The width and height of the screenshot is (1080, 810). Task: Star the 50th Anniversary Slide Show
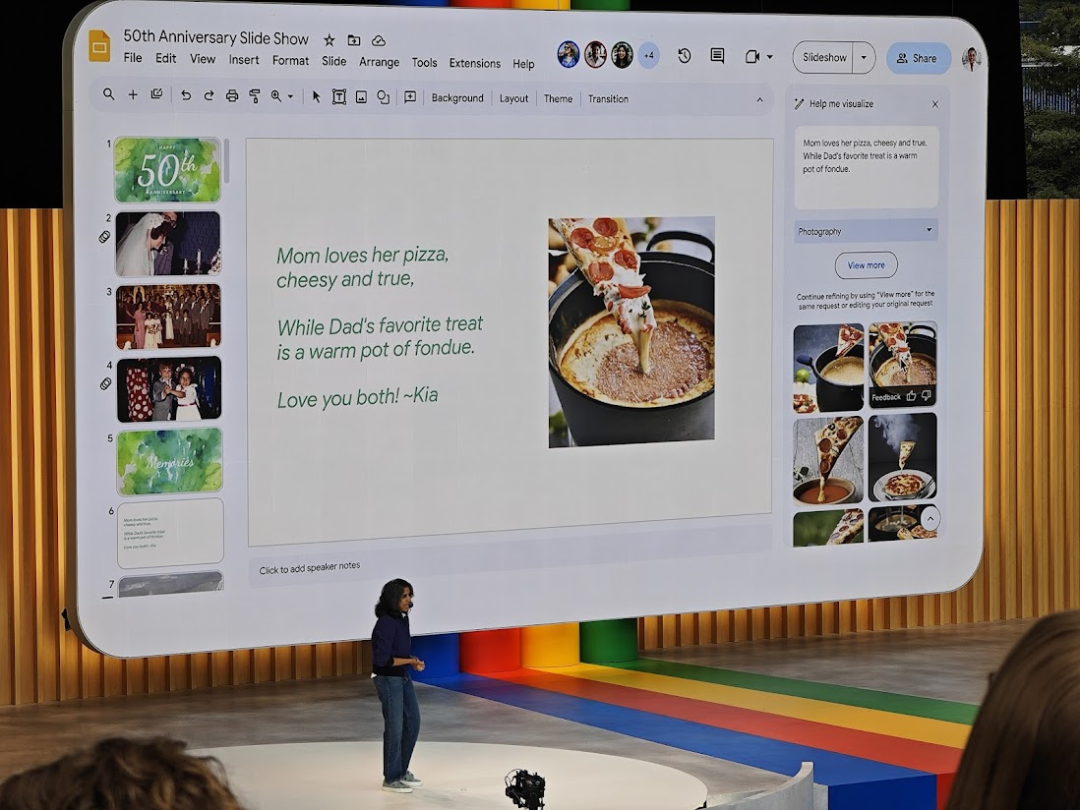click(329, 40)
